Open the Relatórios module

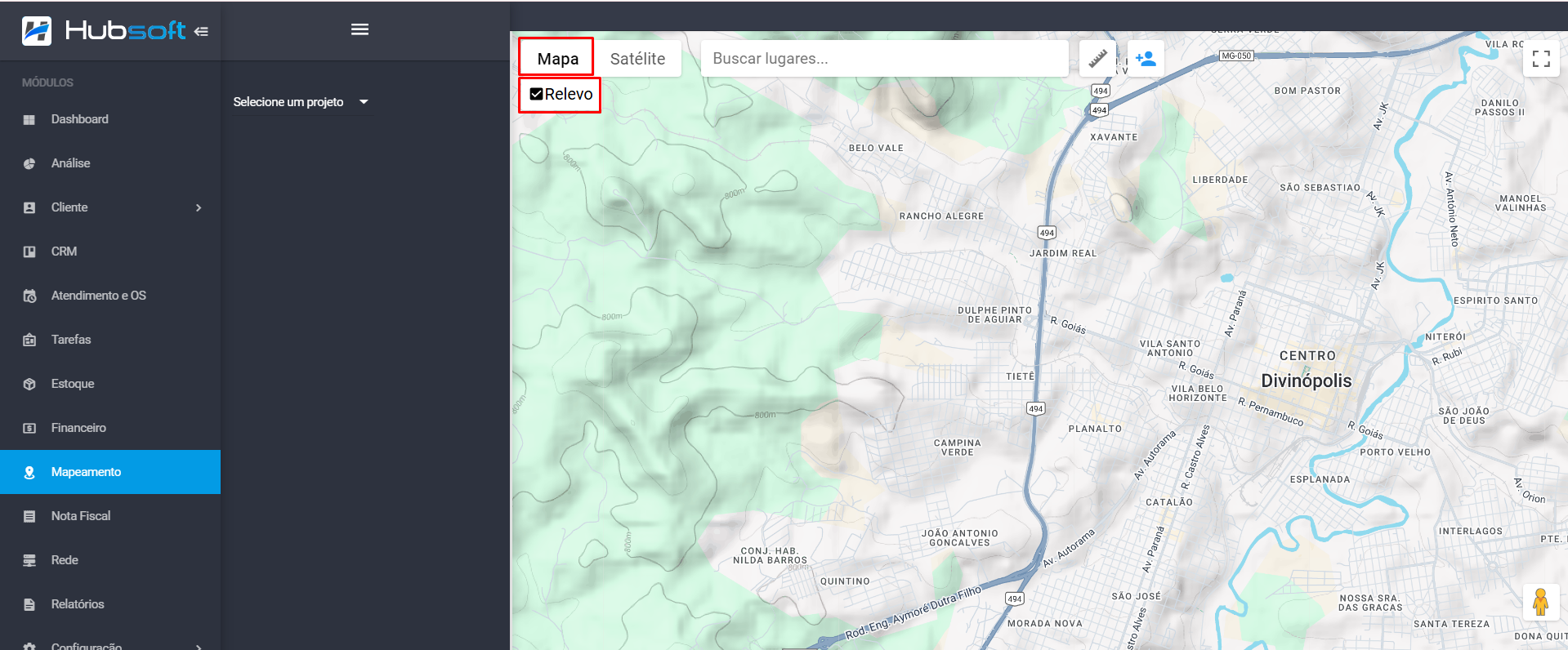(x=110, y=604)
